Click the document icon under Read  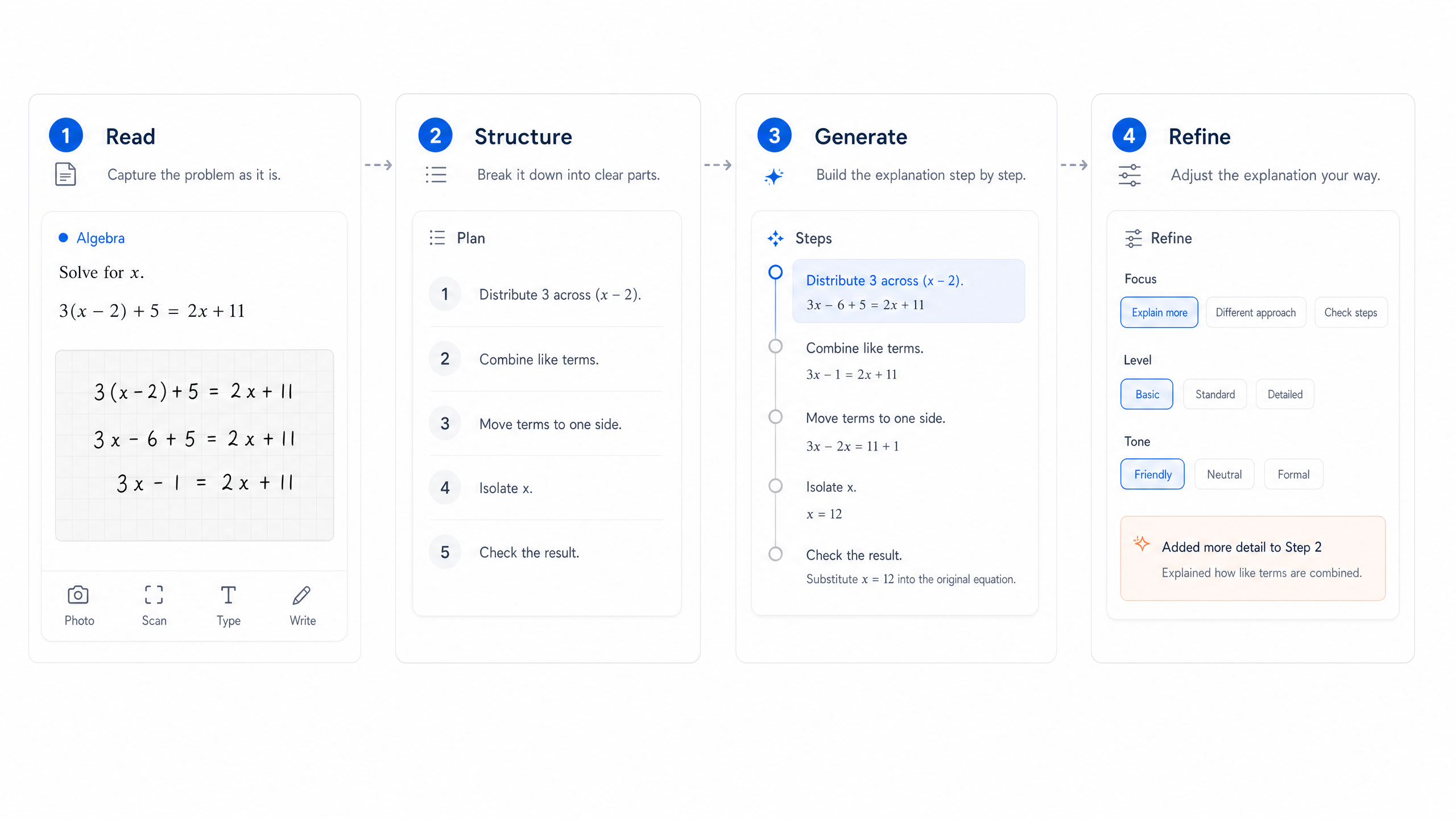pos(65,174)
